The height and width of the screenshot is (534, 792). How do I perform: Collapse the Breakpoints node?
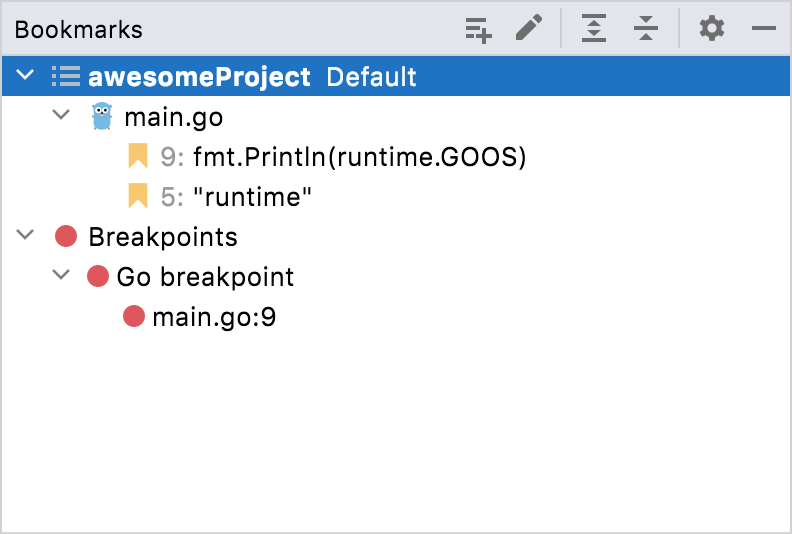pos(25,236)
